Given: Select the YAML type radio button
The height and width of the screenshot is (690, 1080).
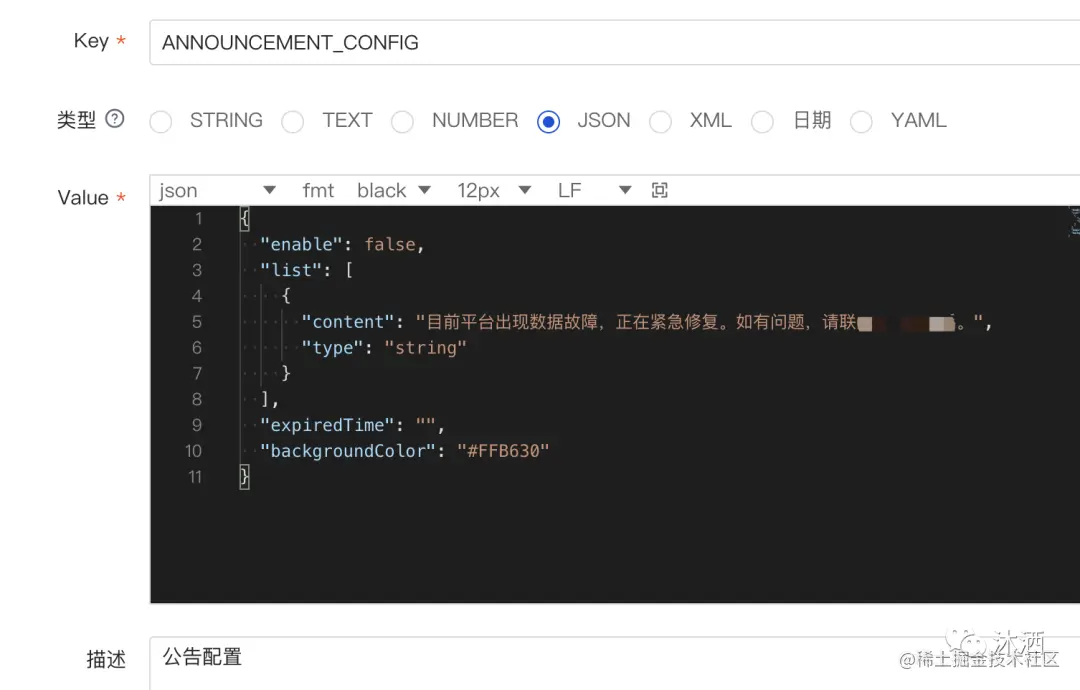Looking at the screenshot, I should tap(861, 122).
